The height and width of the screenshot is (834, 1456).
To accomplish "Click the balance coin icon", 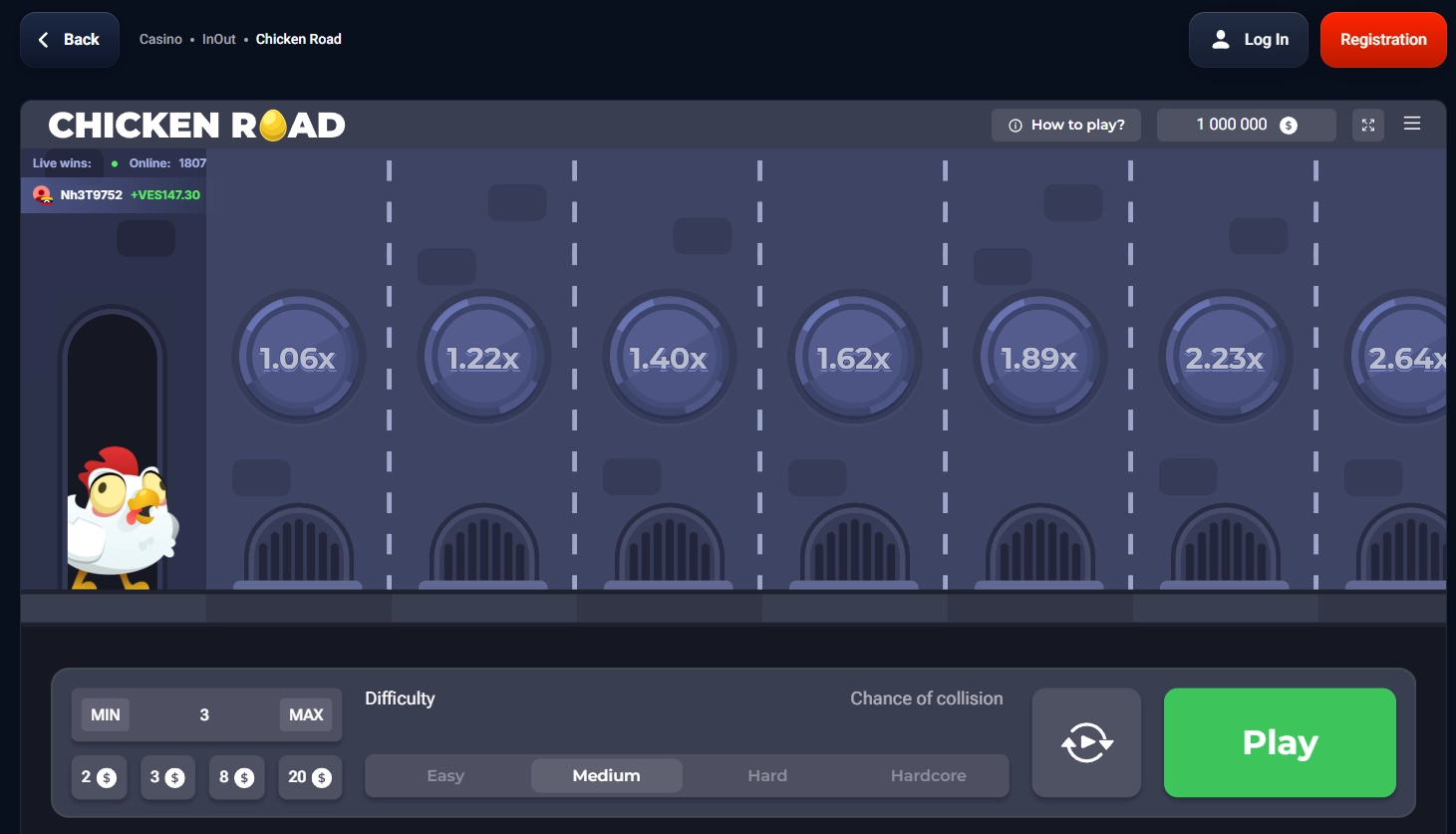I will [1289, 126].
